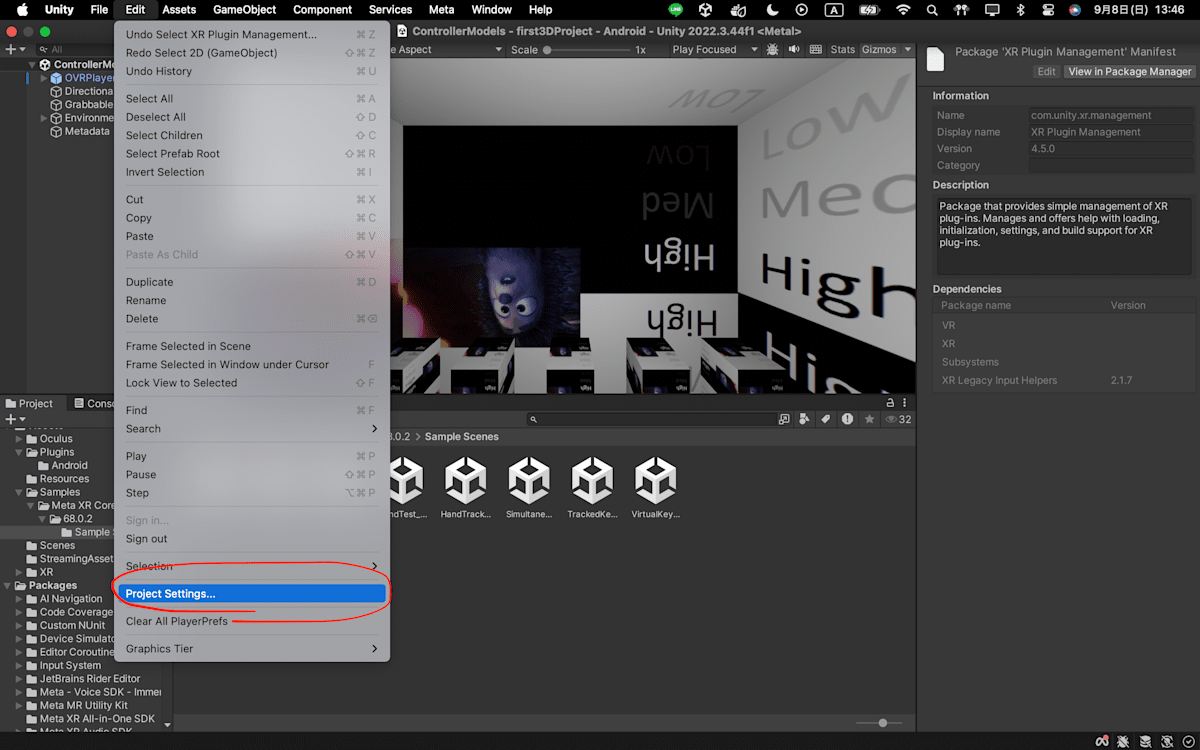
Task: Click the Search by Import Log Type icon
Action: (x=847, y=420)
